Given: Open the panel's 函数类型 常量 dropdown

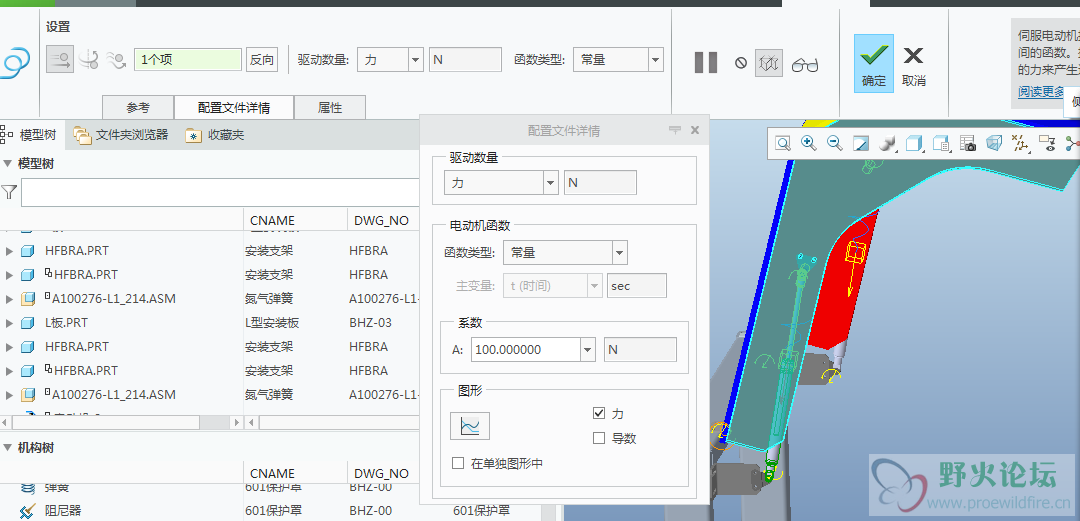Looking at the screenshot, I should pyautogui.click(x=620, y=252).
